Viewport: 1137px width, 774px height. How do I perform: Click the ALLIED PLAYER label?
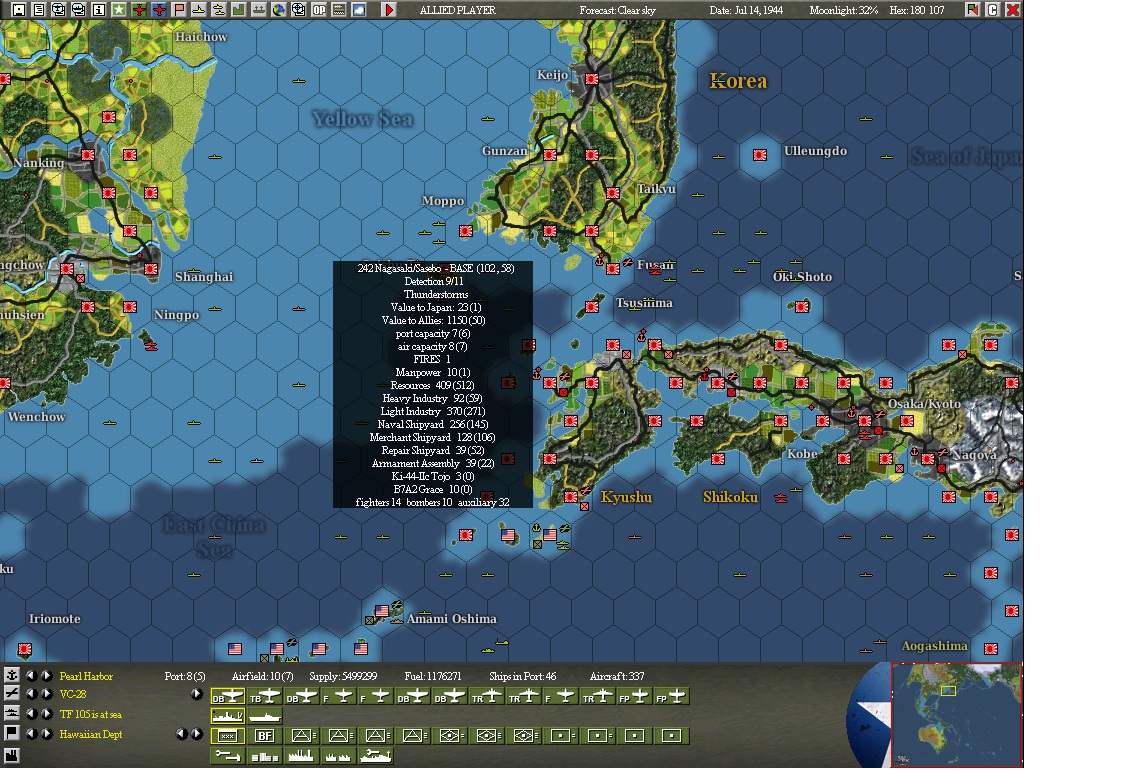coord(458,10)
